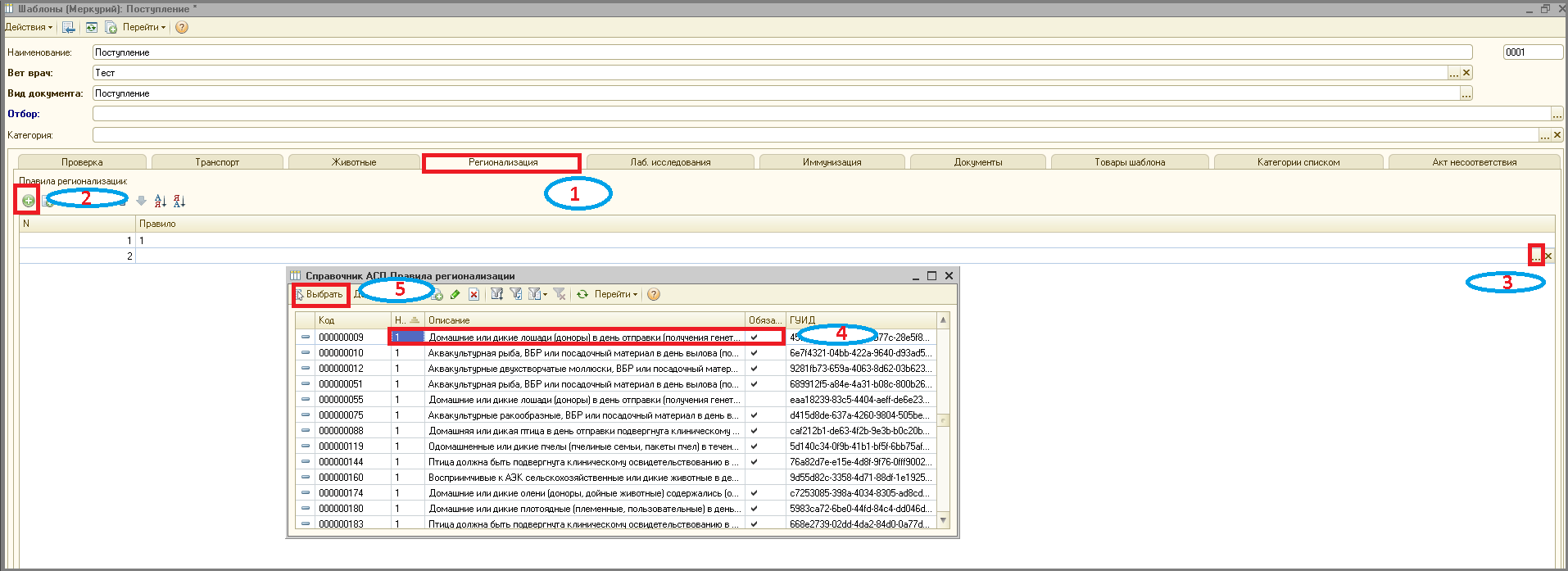Sort by the ГУИД column header
Screen dimensions: 1568x571
pos(861,320)
